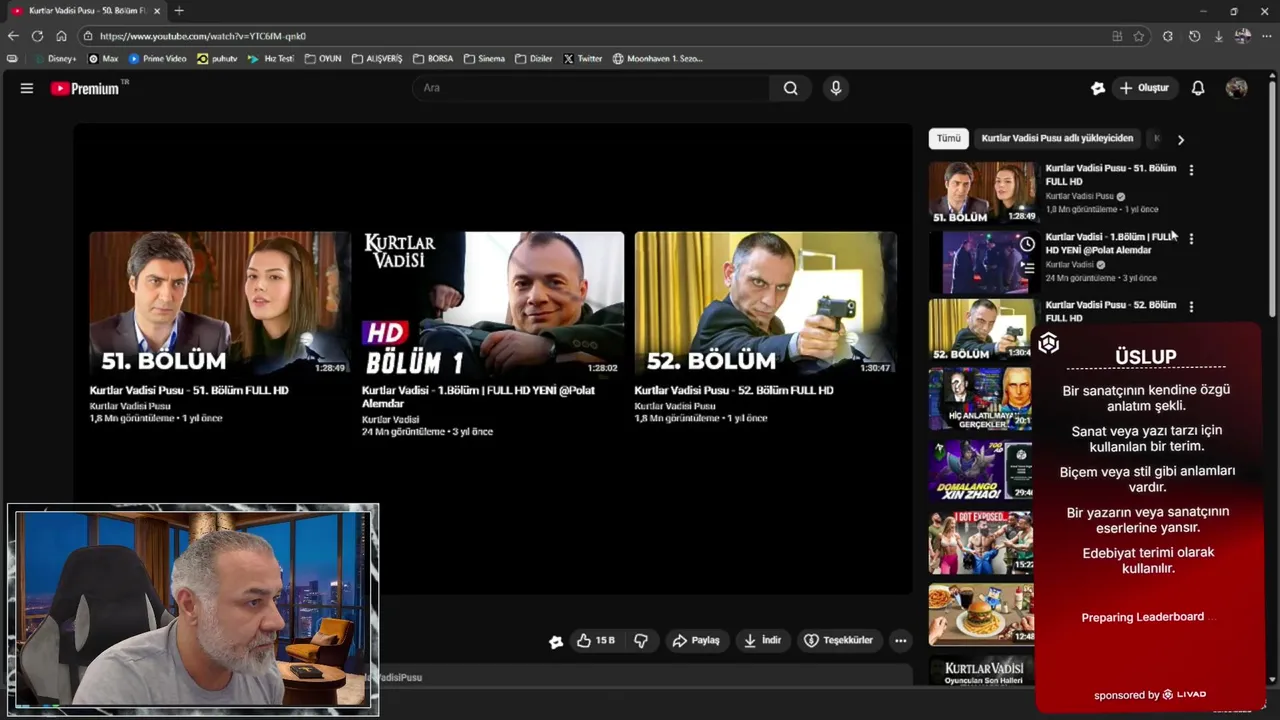
Task: Click the sparkle icon left of like button
Action: coord(556,641)
